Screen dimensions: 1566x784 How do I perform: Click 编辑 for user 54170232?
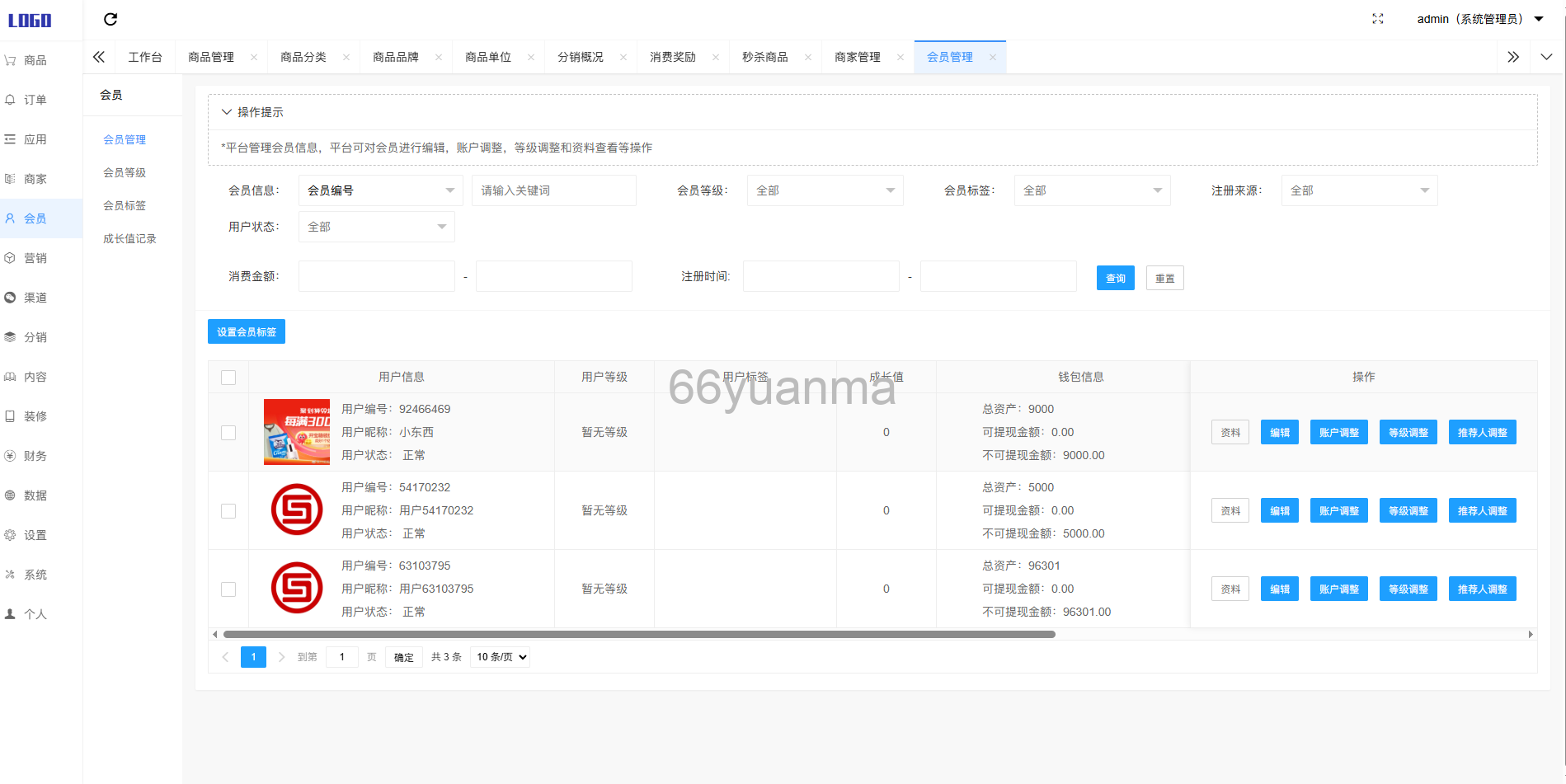pyautogui.click(x=1280, y=510)
